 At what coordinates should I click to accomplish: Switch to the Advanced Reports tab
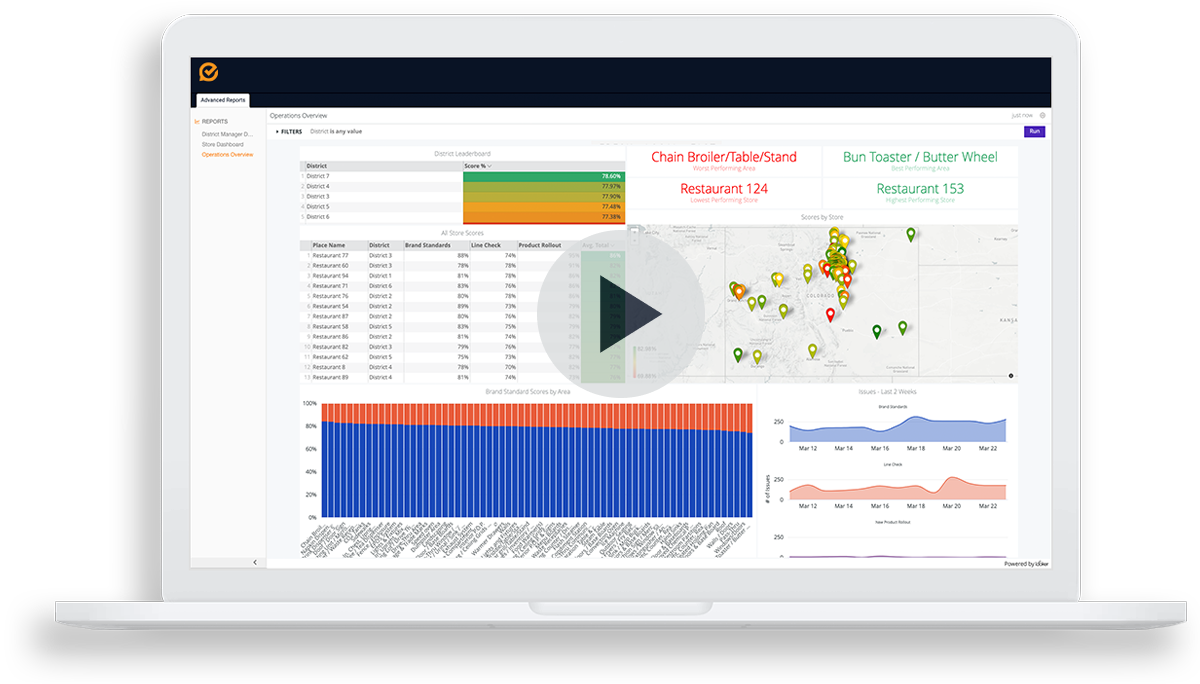tap(222, 100)
